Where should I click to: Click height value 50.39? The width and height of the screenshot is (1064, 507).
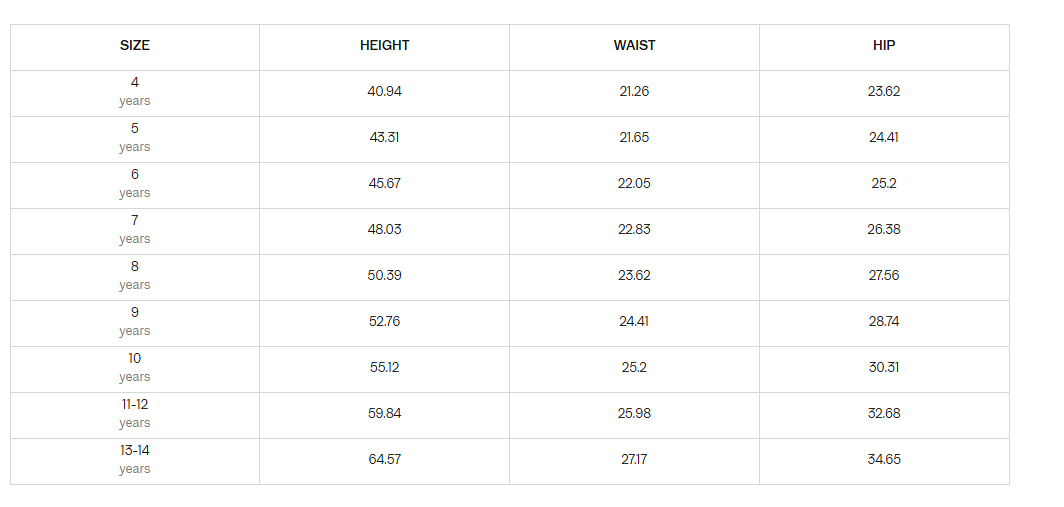384,276
